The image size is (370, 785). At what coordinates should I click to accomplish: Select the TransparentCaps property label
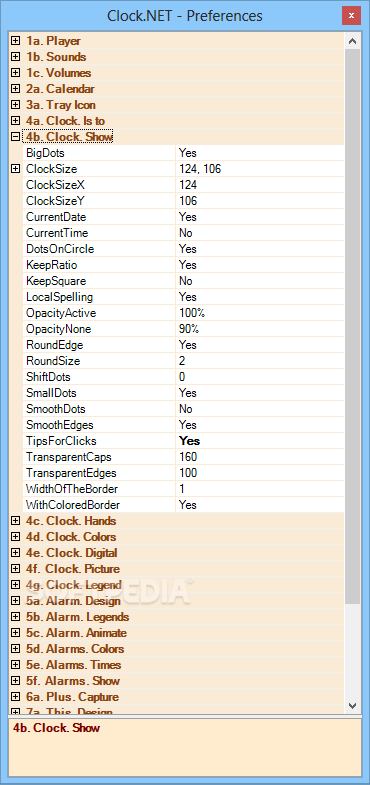[x=69, y=457]
